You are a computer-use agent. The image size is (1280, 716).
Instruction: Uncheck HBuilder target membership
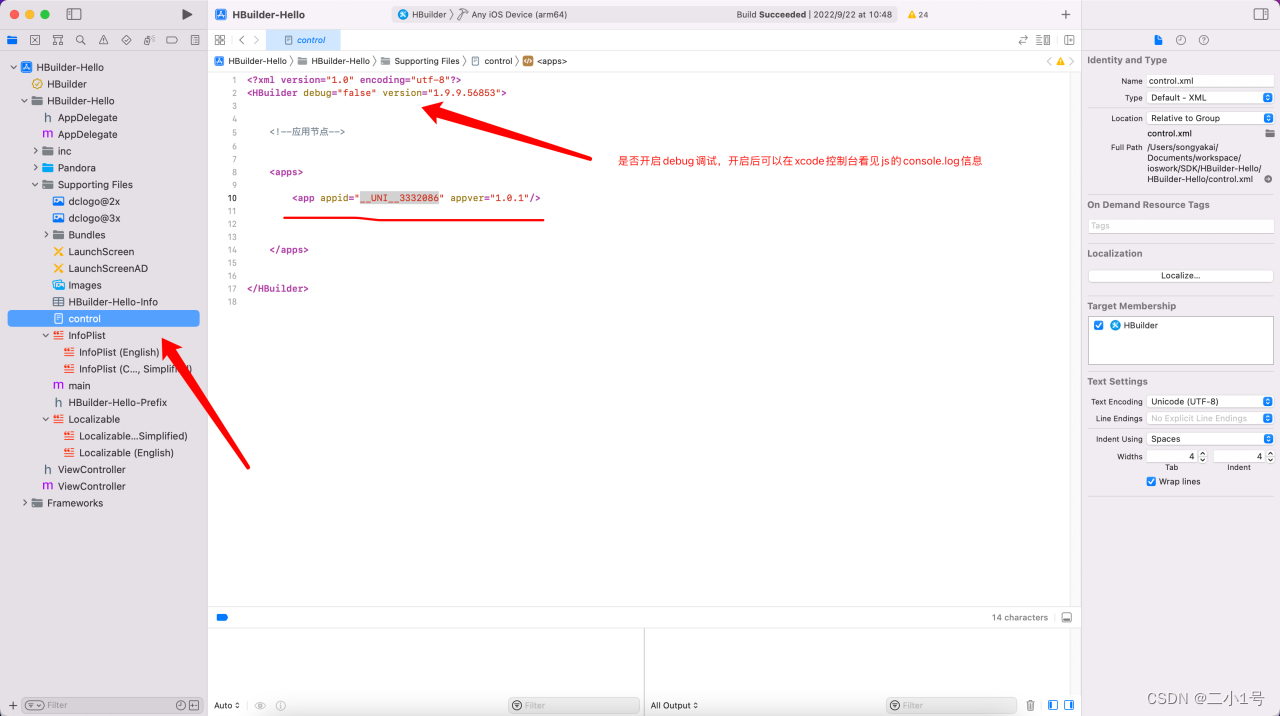click(x=1099, y=326)
